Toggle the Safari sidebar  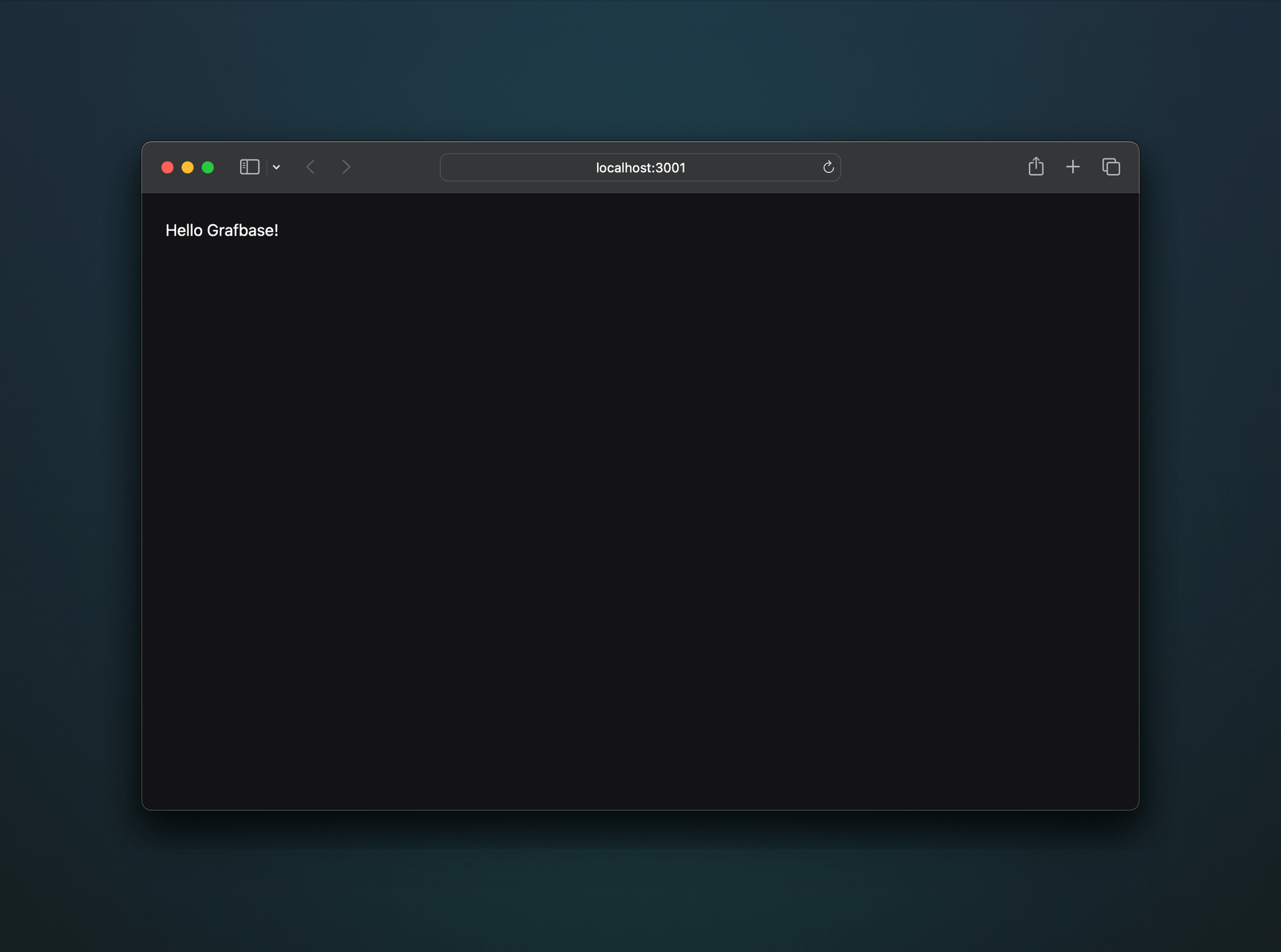pyautogui.click(x=250, y=167)
